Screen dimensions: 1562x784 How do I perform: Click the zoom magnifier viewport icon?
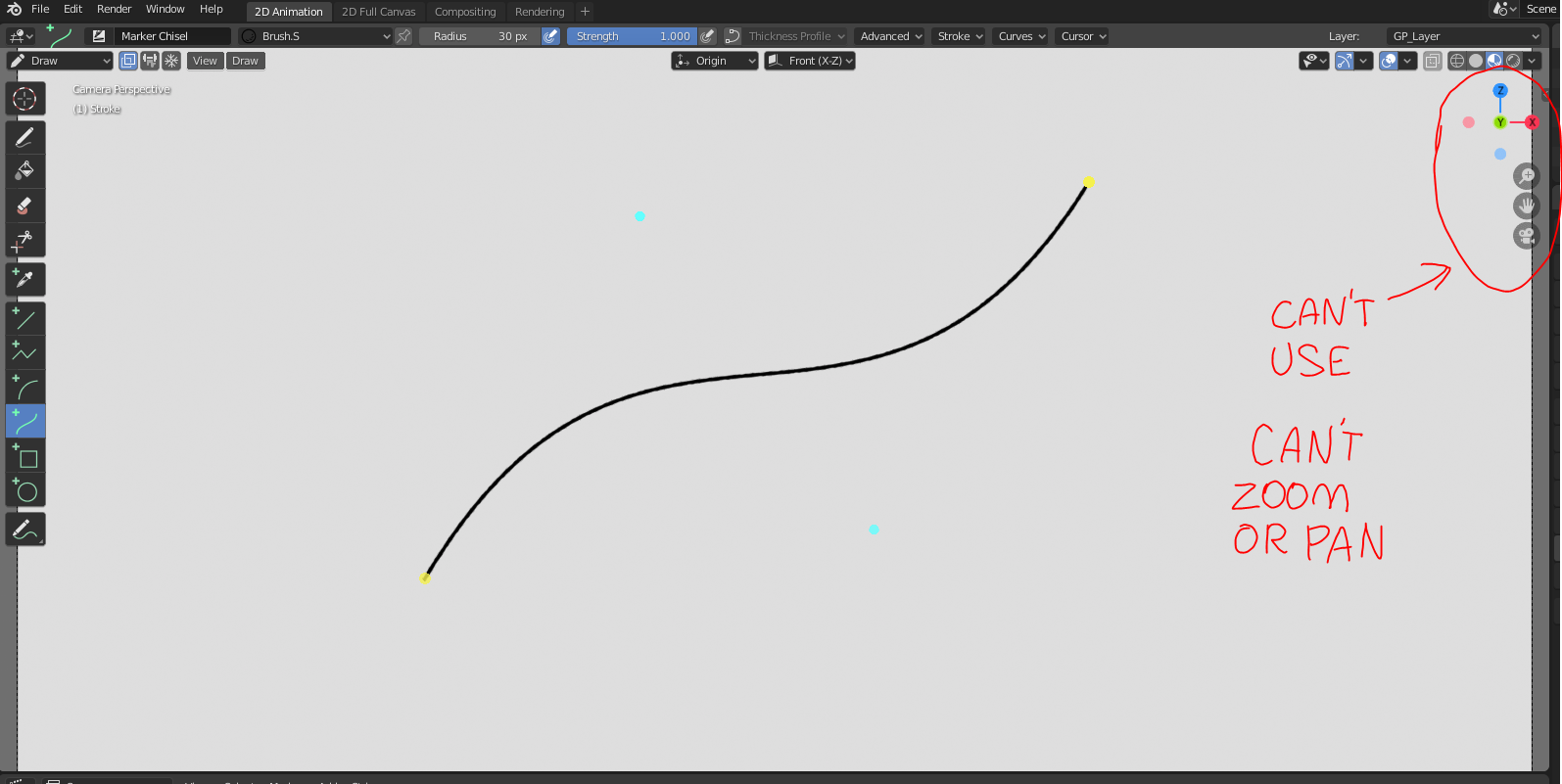click(1527, 176)
